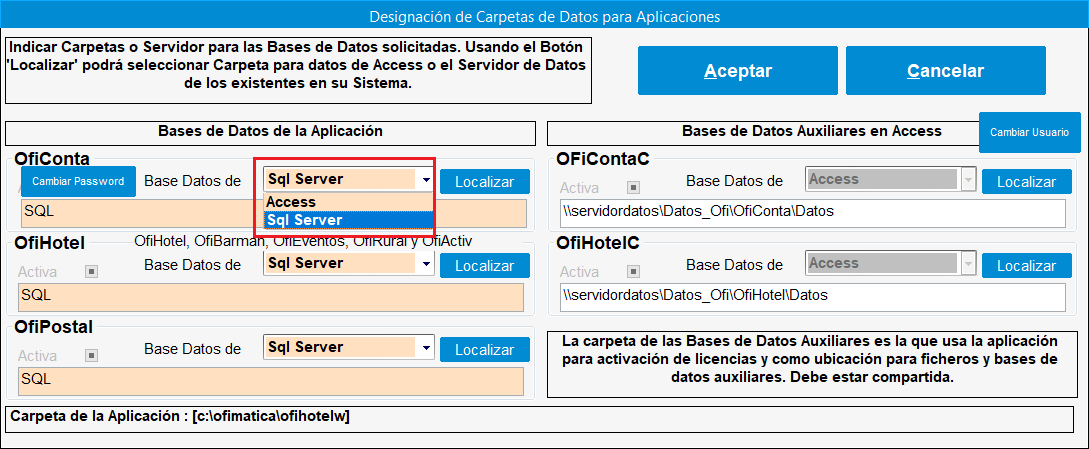The height and width of the screenshot is (449, 1089).
Task: Select Sql Server in the open dropdown list
Action: (349, 220)
